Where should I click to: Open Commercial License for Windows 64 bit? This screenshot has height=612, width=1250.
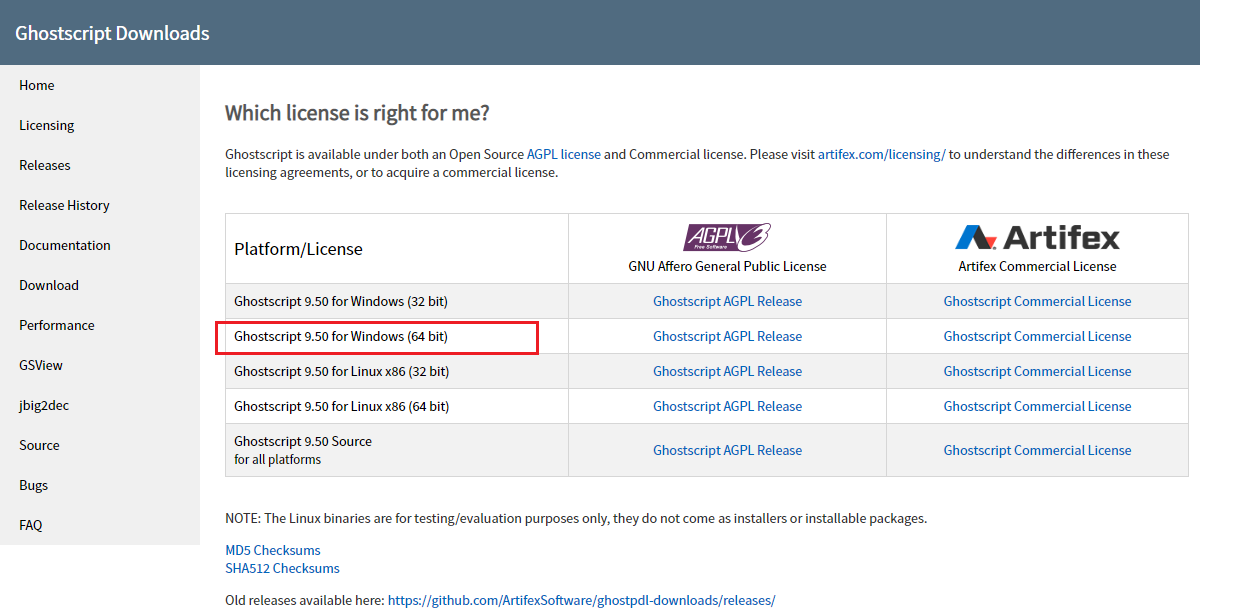click(1037, 336)
